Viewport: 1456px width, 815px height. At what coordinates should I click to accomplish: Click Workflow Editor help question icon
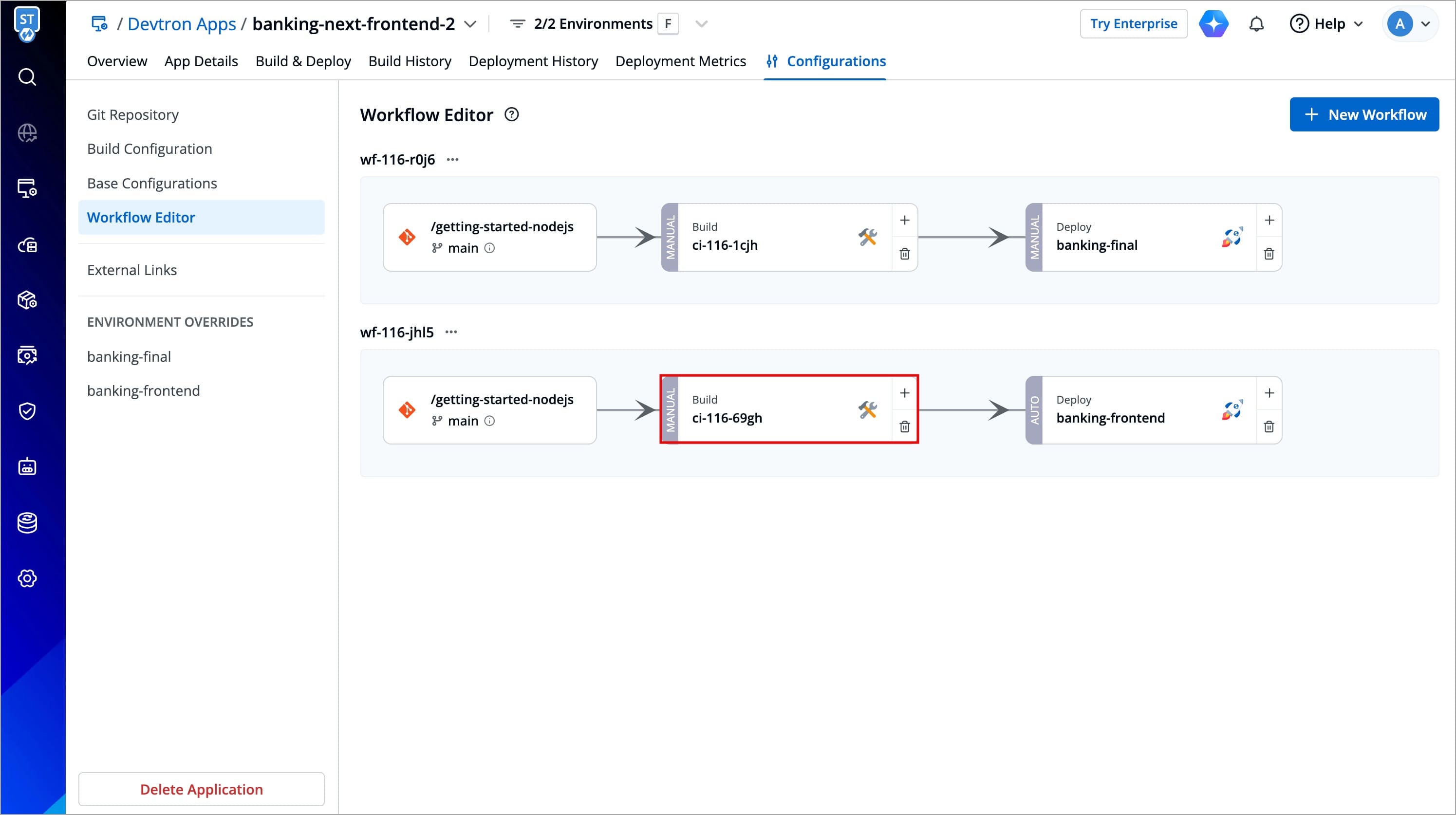point(511,115)
